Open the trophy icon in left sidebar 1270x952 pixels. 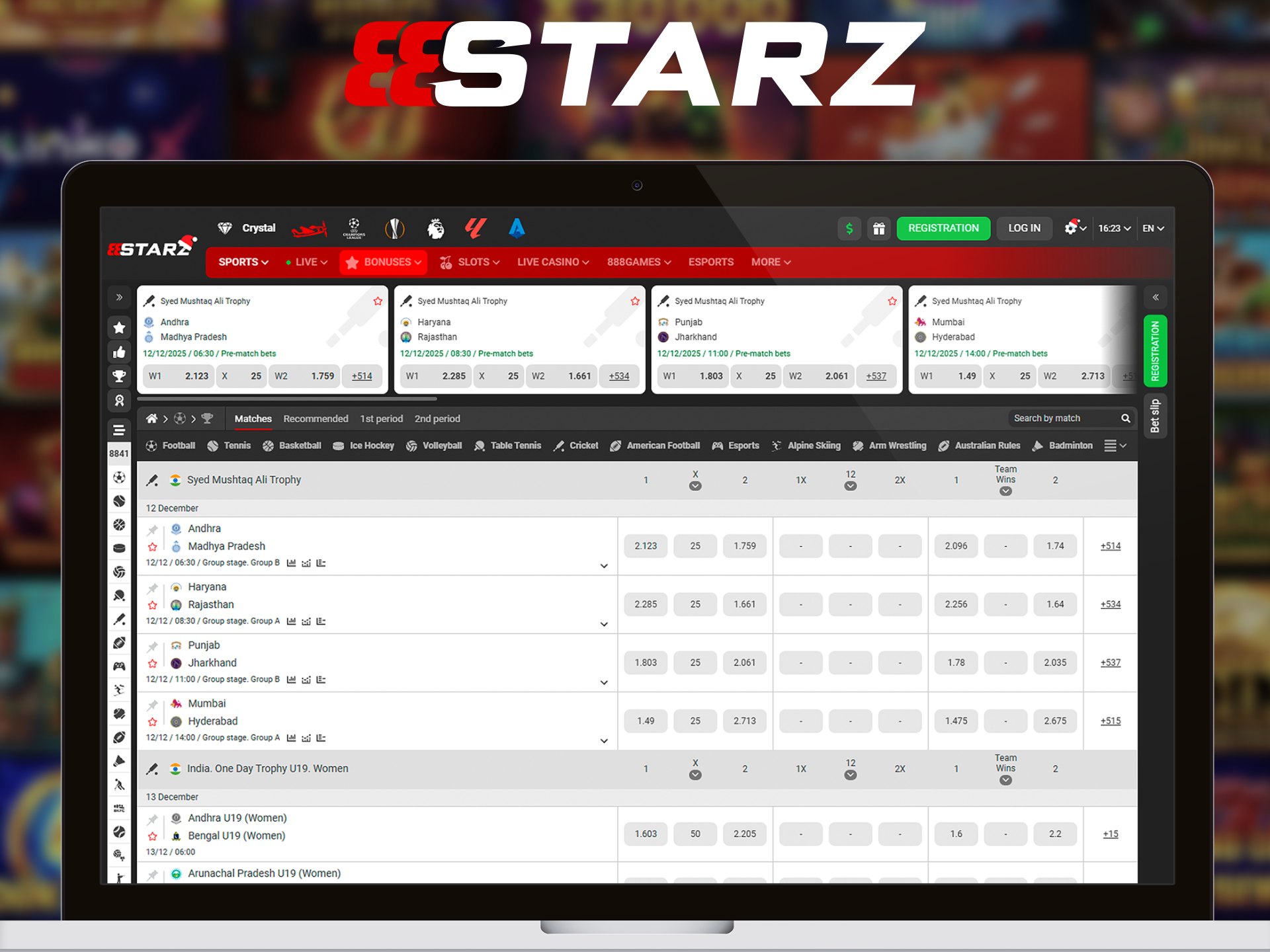click(119, 376)
